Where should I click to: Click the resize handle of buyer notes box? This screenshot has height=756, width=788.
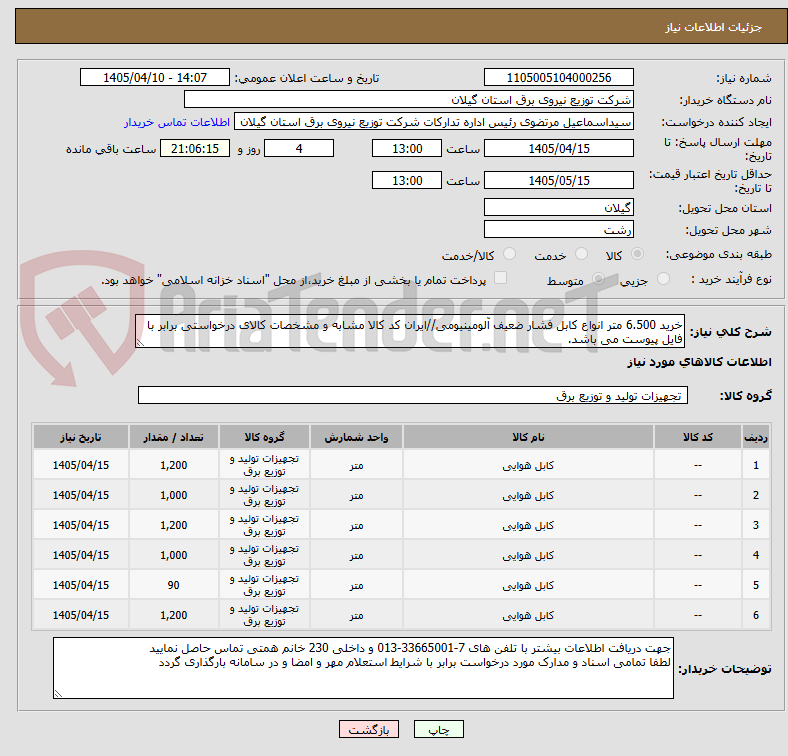(58, 694)
